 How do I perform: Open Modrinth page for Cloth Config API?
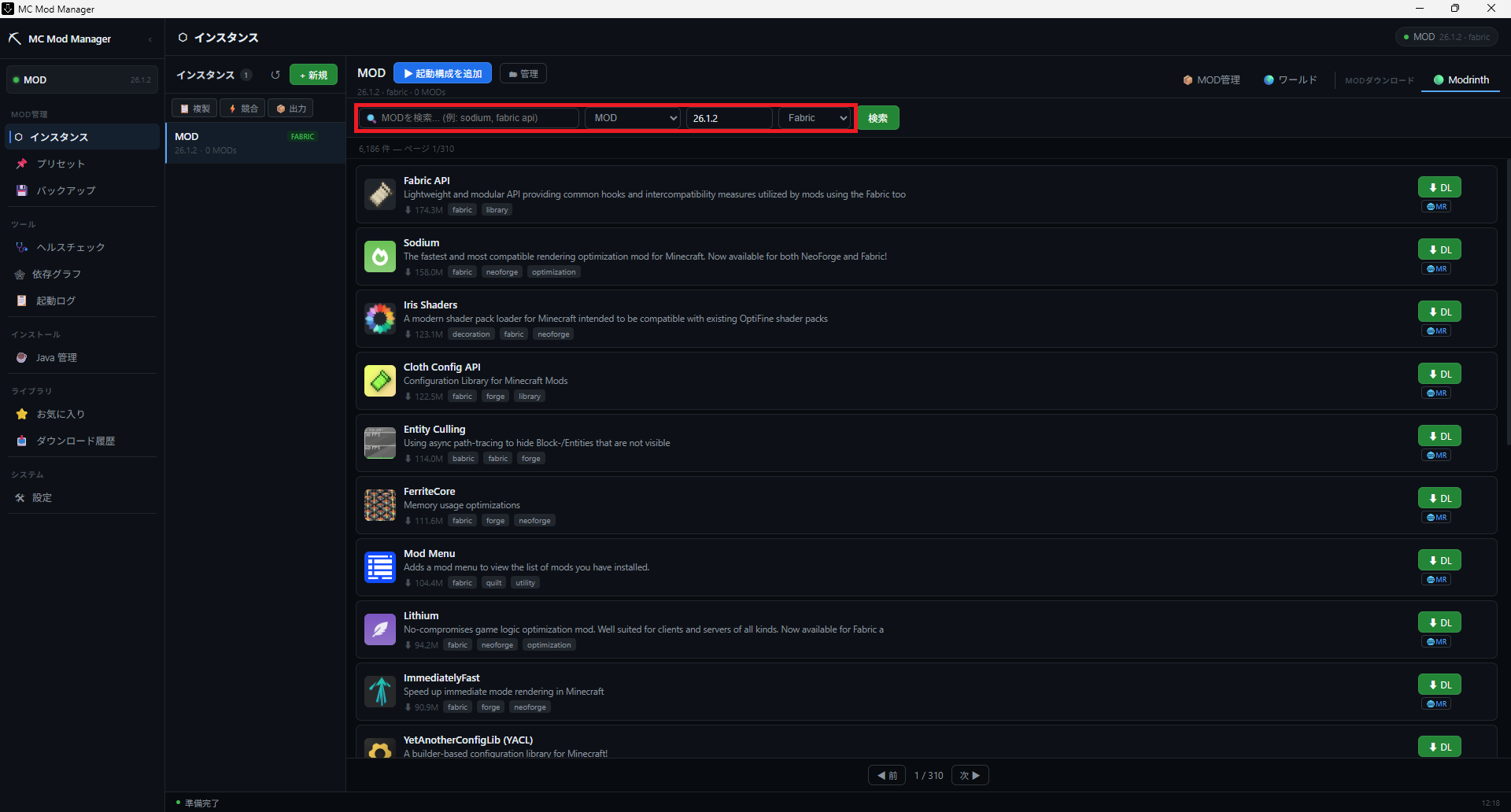(x=1437, y=393)
